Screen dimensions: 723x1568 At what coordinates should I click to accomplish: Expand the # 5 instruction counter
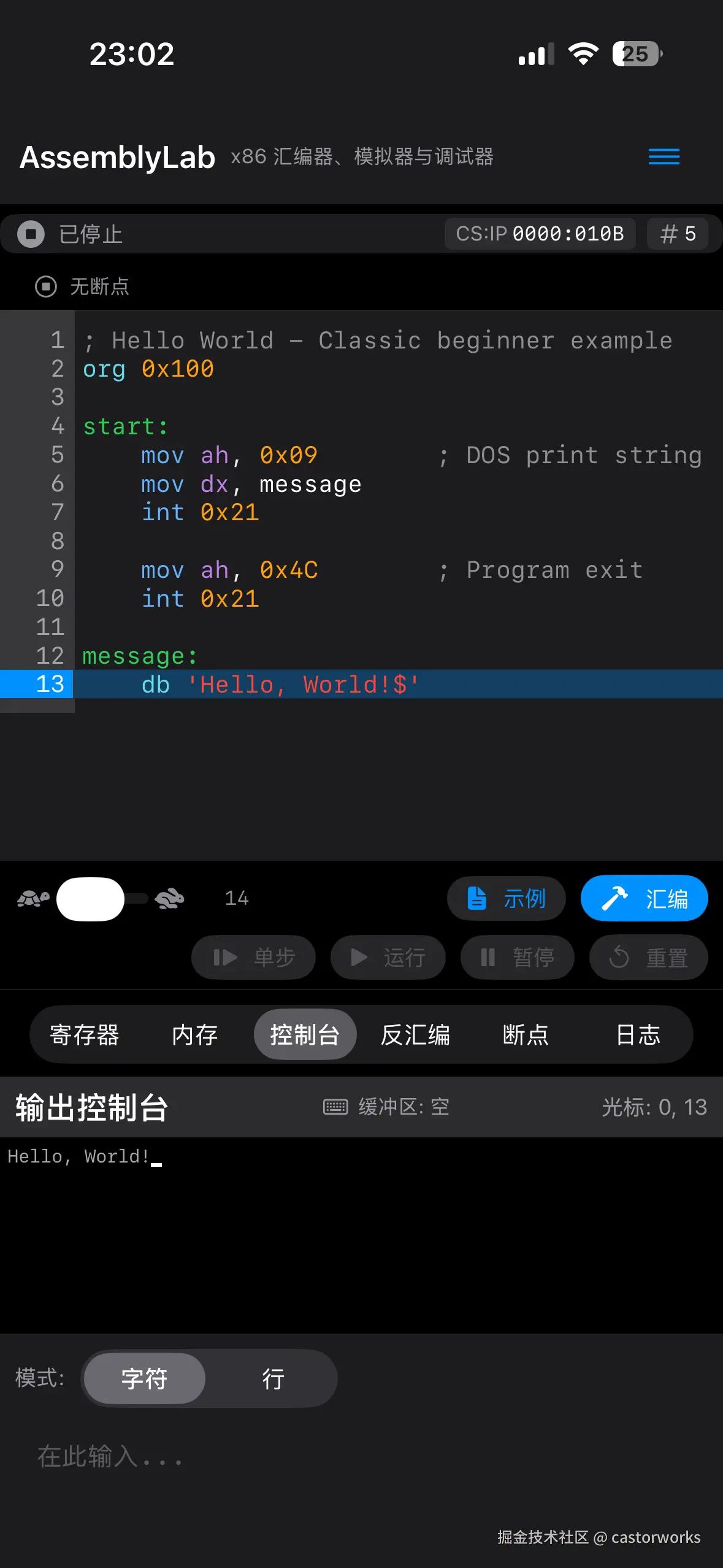[x=678, y=234]
